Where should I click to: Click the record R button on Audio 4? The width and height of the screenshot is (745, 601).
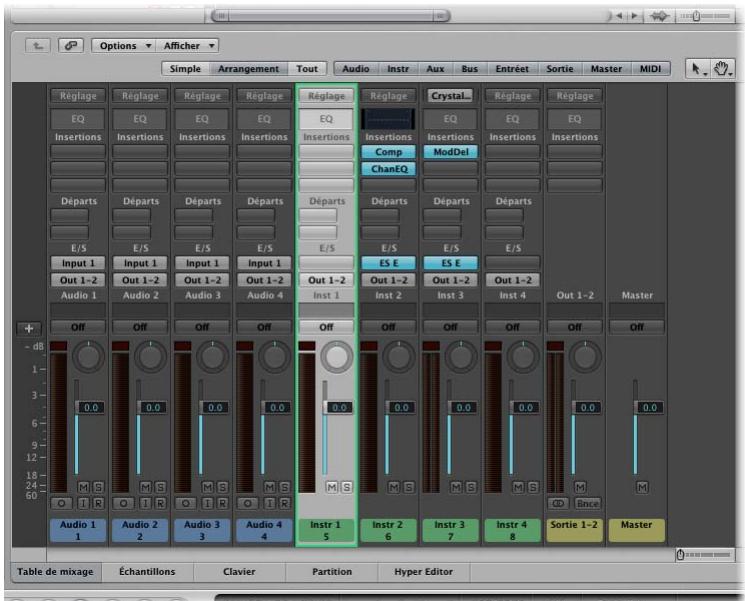pos(284,503)
